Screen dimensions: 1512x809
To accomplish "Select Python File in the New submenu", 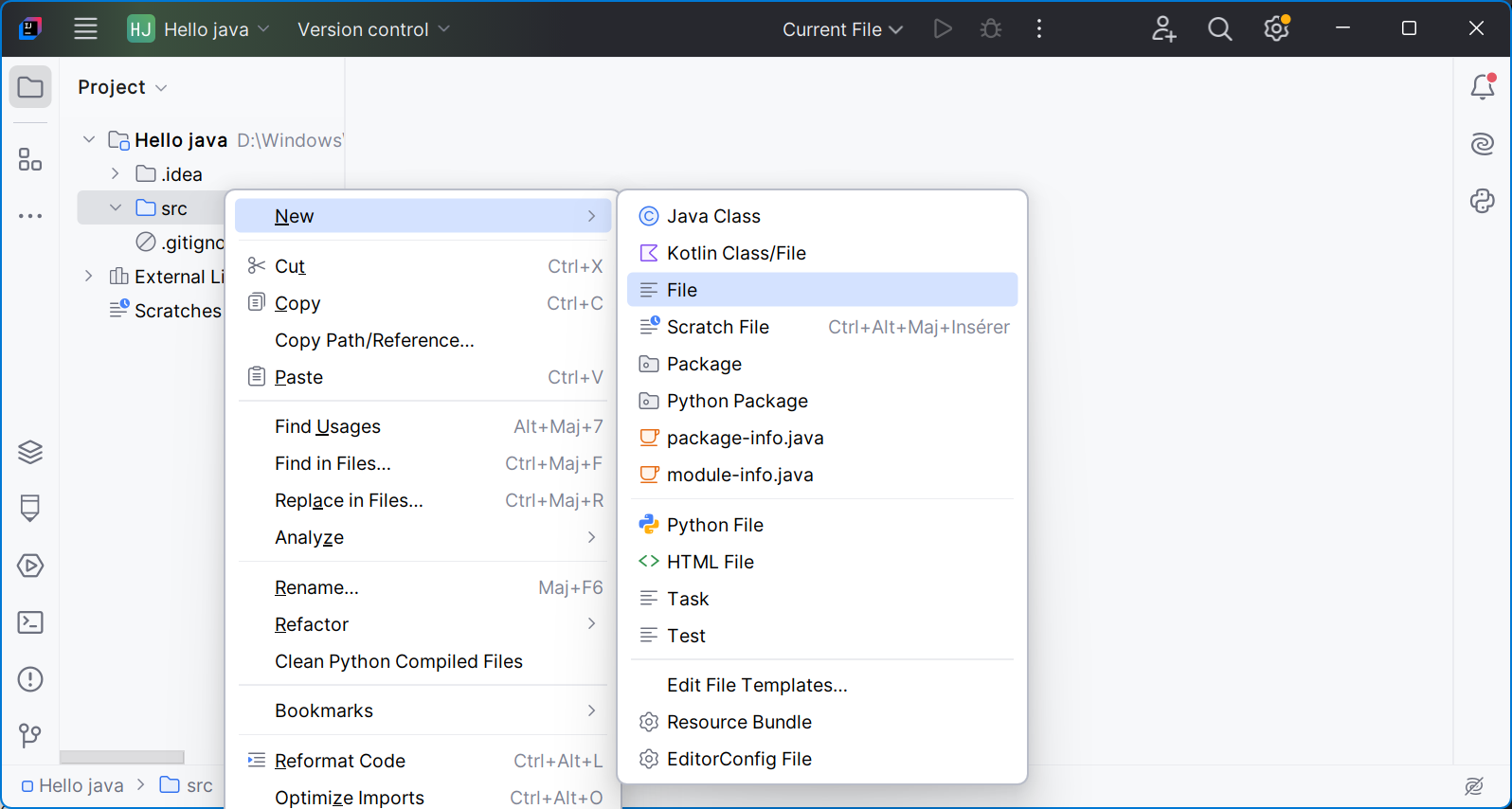I will pos(714,525).
